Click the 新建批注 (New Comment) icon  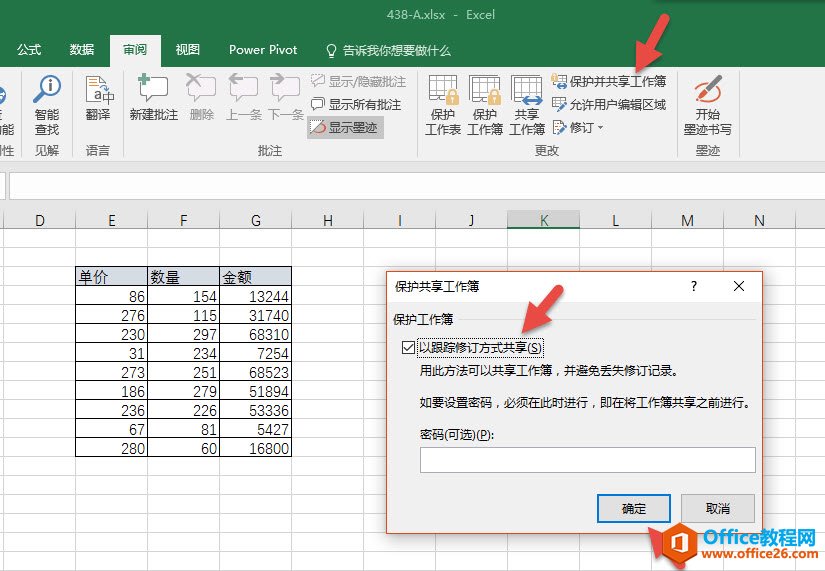(x=153, y=92)
